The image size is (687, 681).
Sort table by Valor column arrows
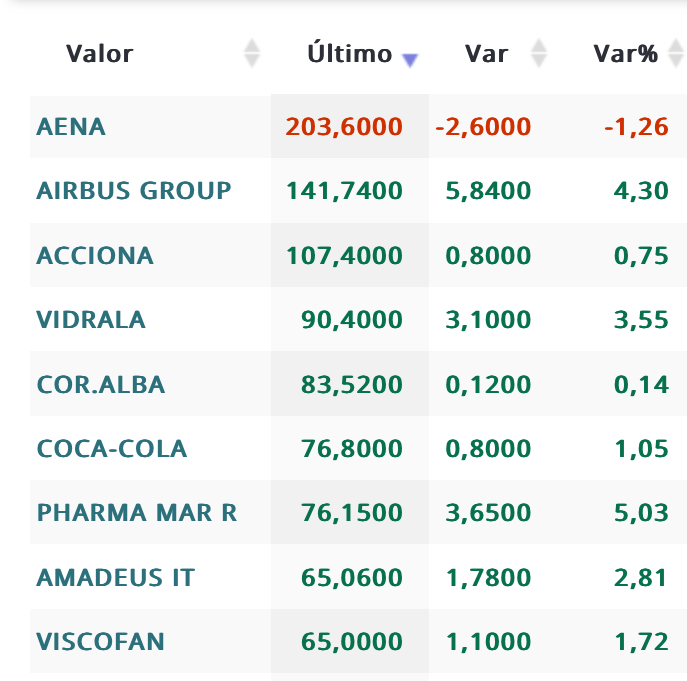pos(252,53)
